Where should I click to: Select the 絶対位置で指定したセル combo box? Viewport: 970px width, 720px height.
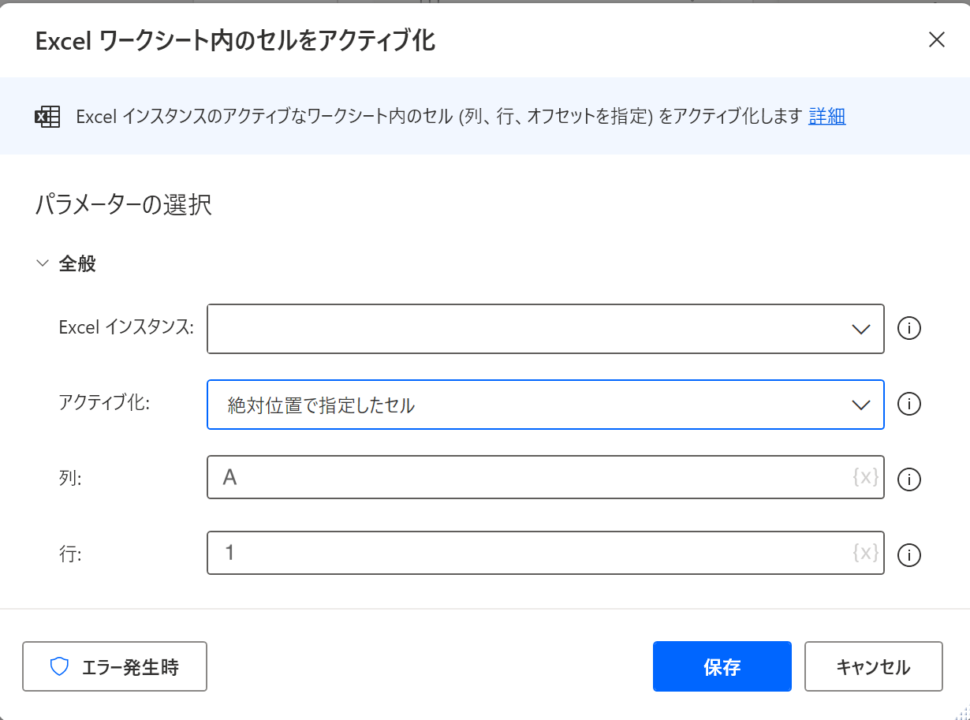click(x=545, y=405)
